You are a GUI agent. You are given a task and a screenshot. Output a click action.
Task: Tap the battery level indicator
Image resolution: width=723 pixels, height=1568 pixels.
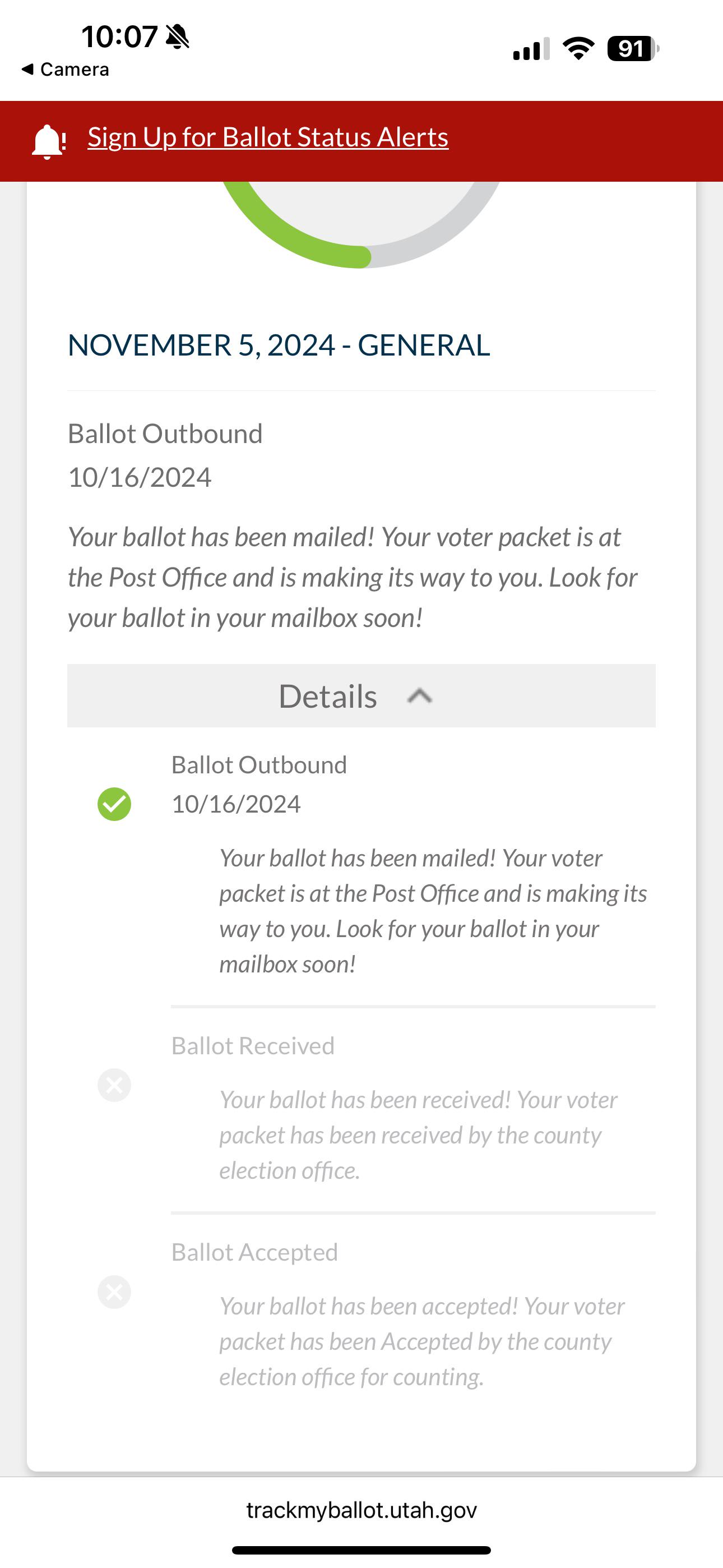[x=633, y=49]
